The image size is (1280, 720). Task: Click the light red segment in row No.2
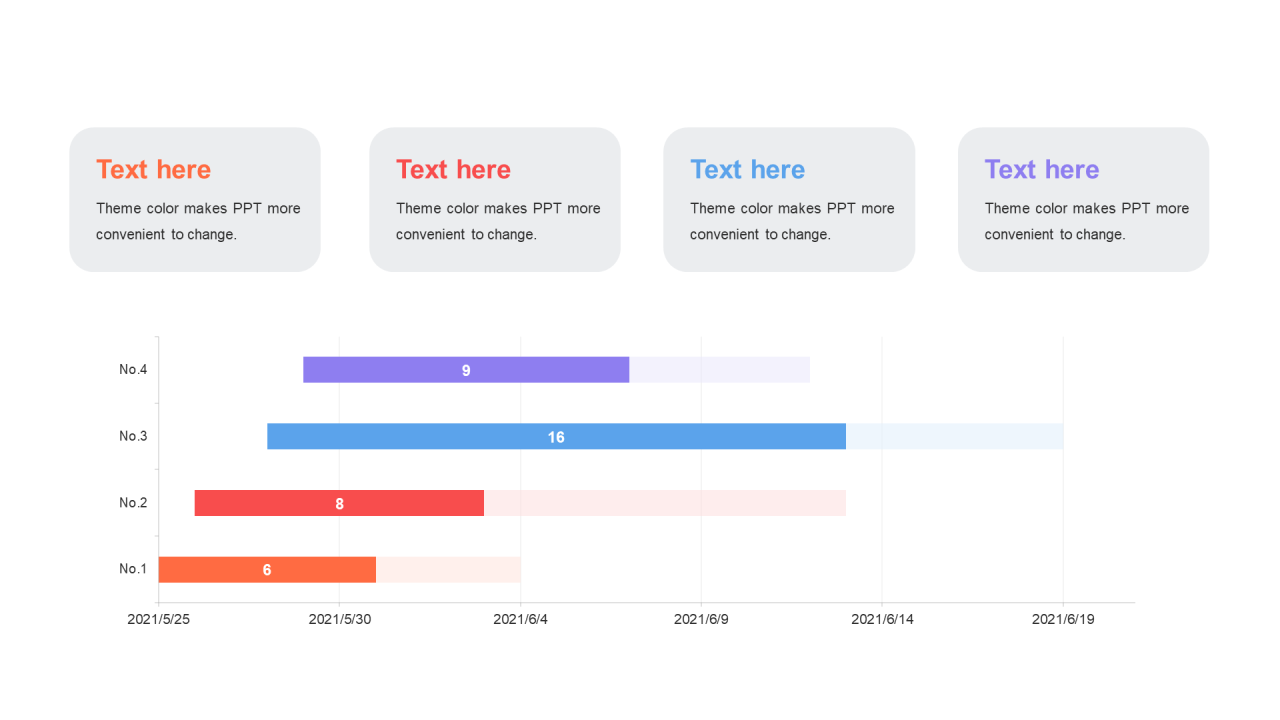tap(664, 503)
